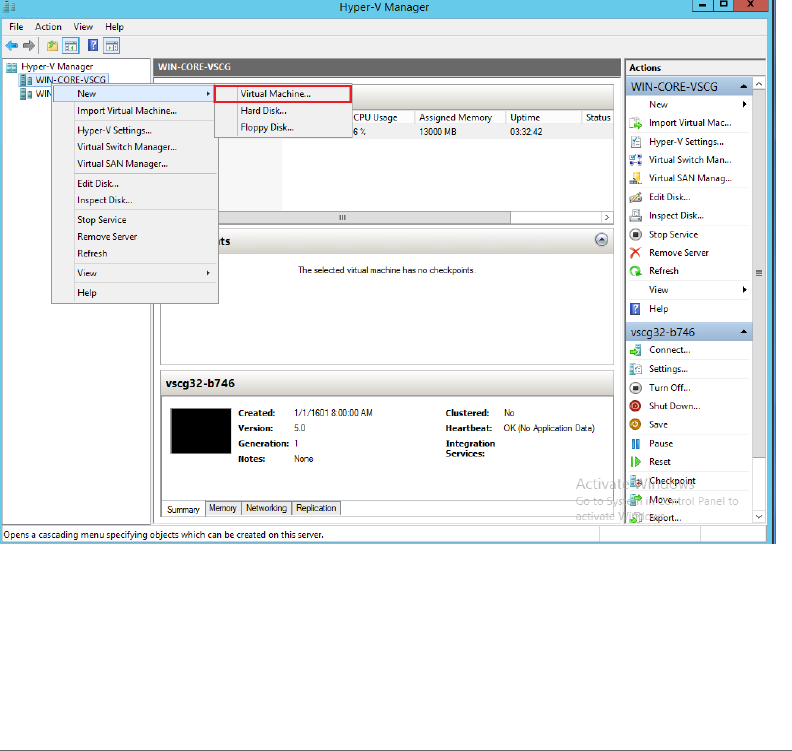
Task: Select Inspect Disk... in context menu
Action: [x=135, y=201]
